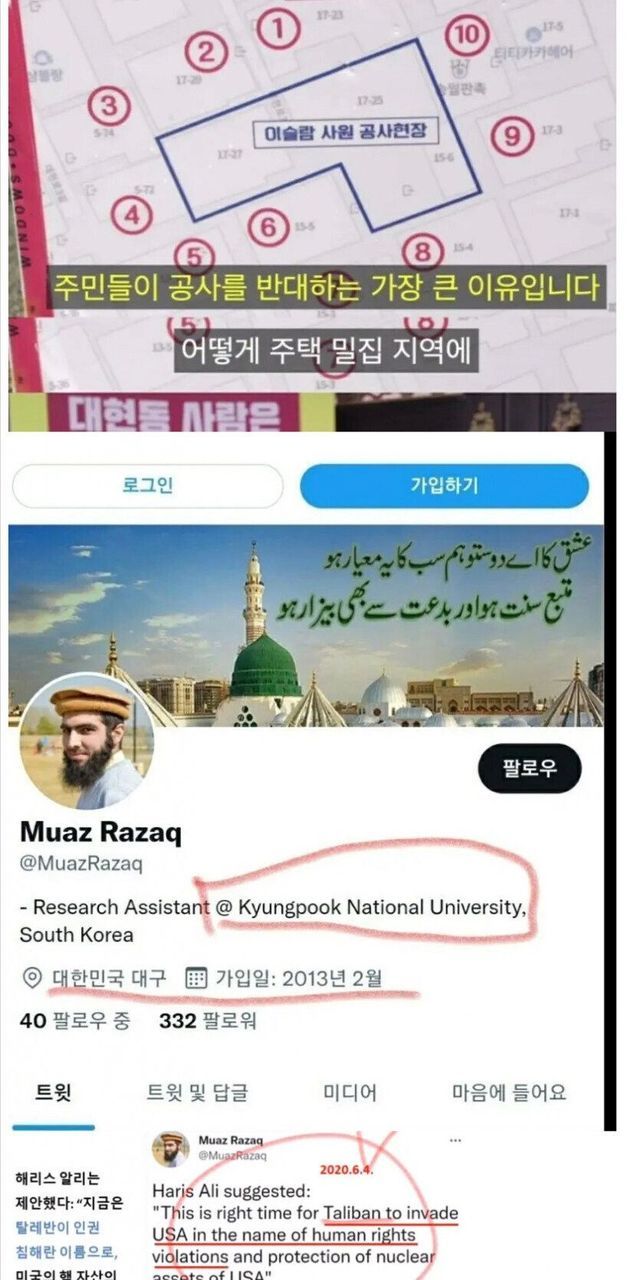640x1280 pixels.
Task: Click circled number 9 on the map
Action: click(x=512, y=133)
